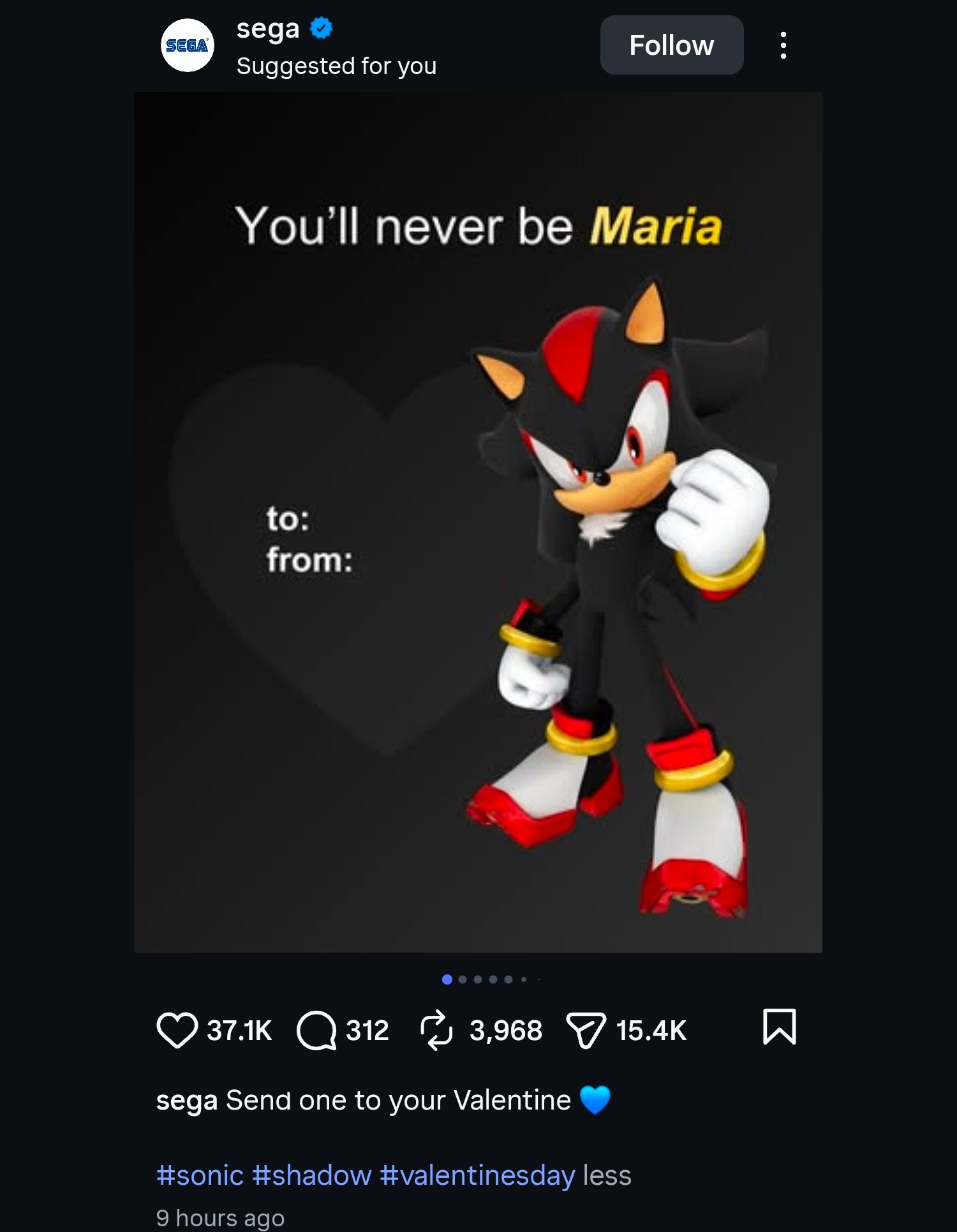
Task: Repost using the arrows icon
Action: click(436, 1030)
